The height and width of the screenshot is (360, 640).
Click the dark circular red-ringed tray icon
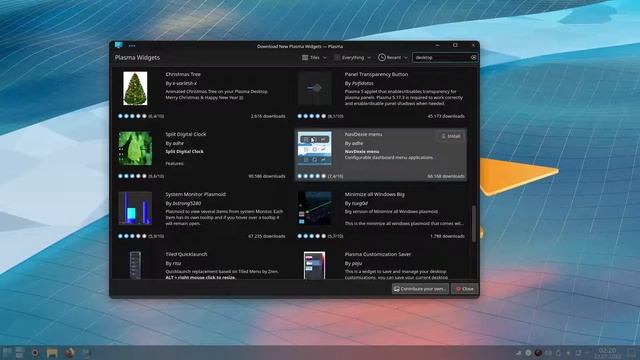coord(538,353)
